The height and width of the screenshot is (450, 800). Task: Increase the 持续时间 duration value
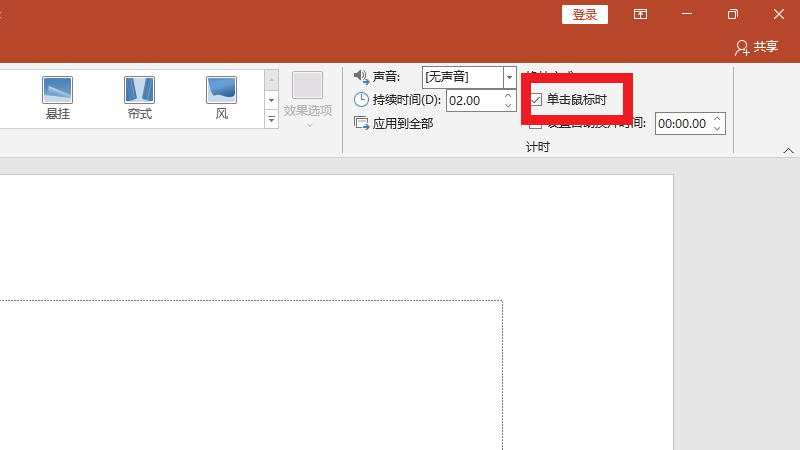click(x=508, y=96)
